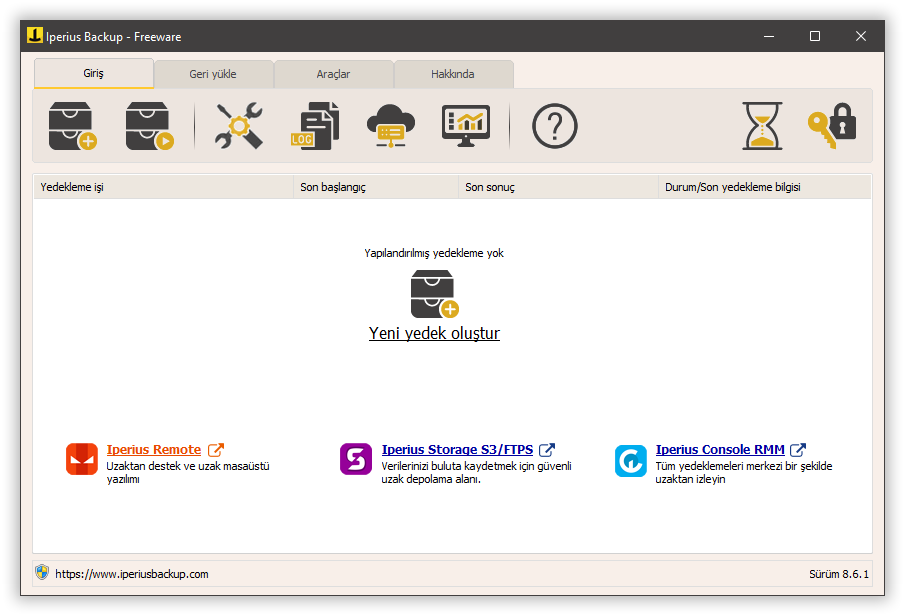Click the key and padlock license icon
Viewport: 905px width, 616px height.
click(832, 126)
